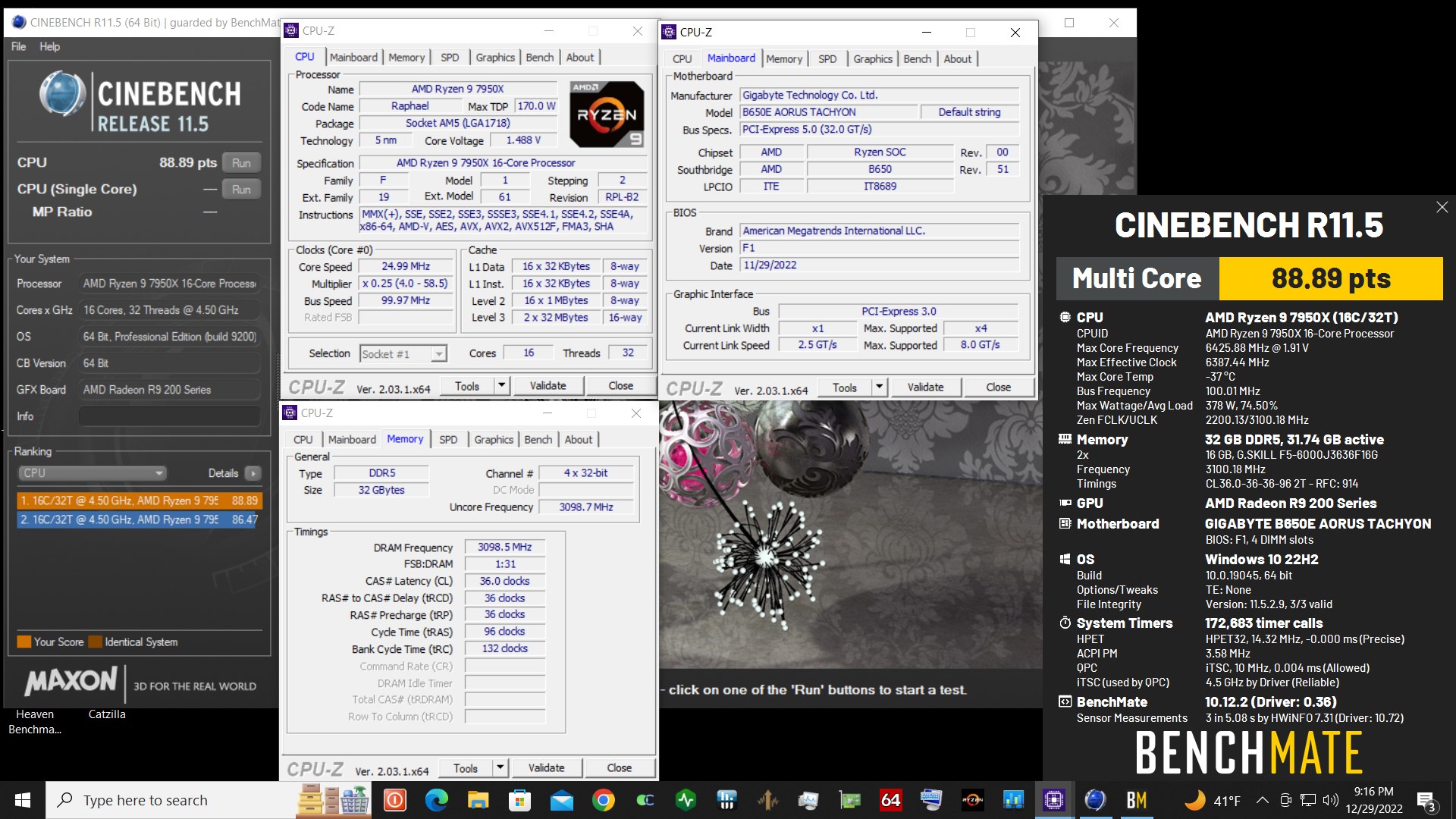Open the Cinebench File menu
The image size is (1456, 819).
pyautogui.click(x=18, y=46)
